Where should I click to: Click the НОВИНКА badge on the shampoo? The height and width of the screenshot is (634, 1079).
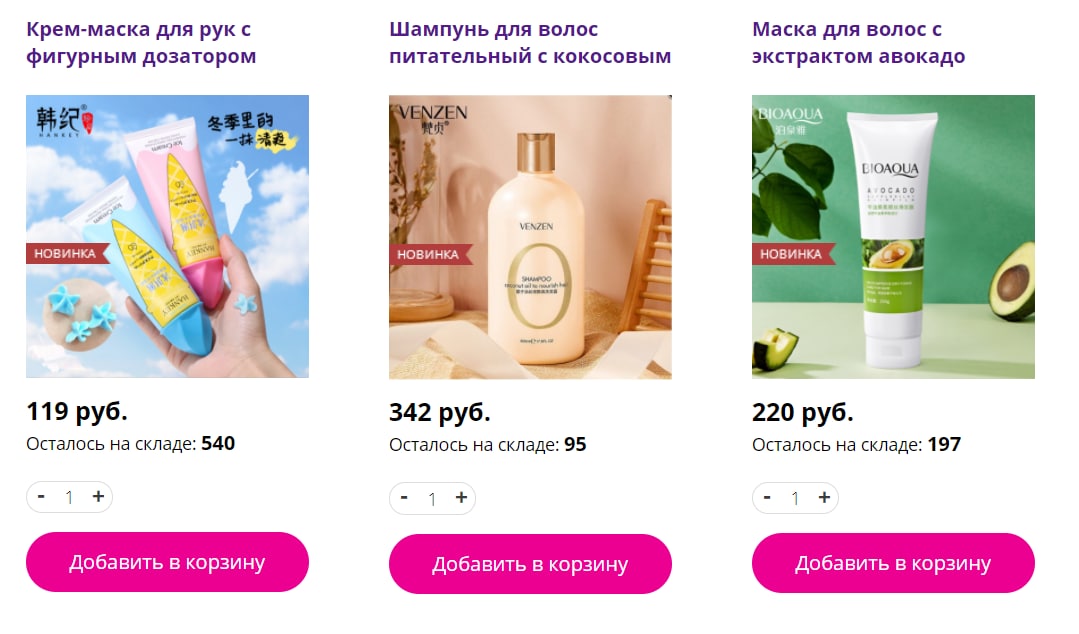click(430, 254)
